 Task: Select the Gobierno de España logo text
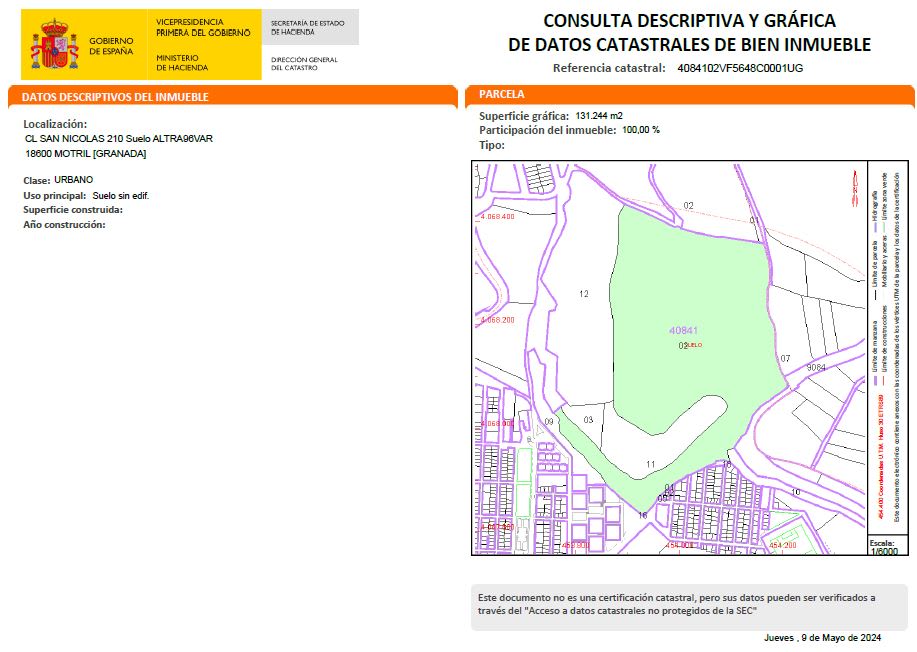[x=110, y=46]
